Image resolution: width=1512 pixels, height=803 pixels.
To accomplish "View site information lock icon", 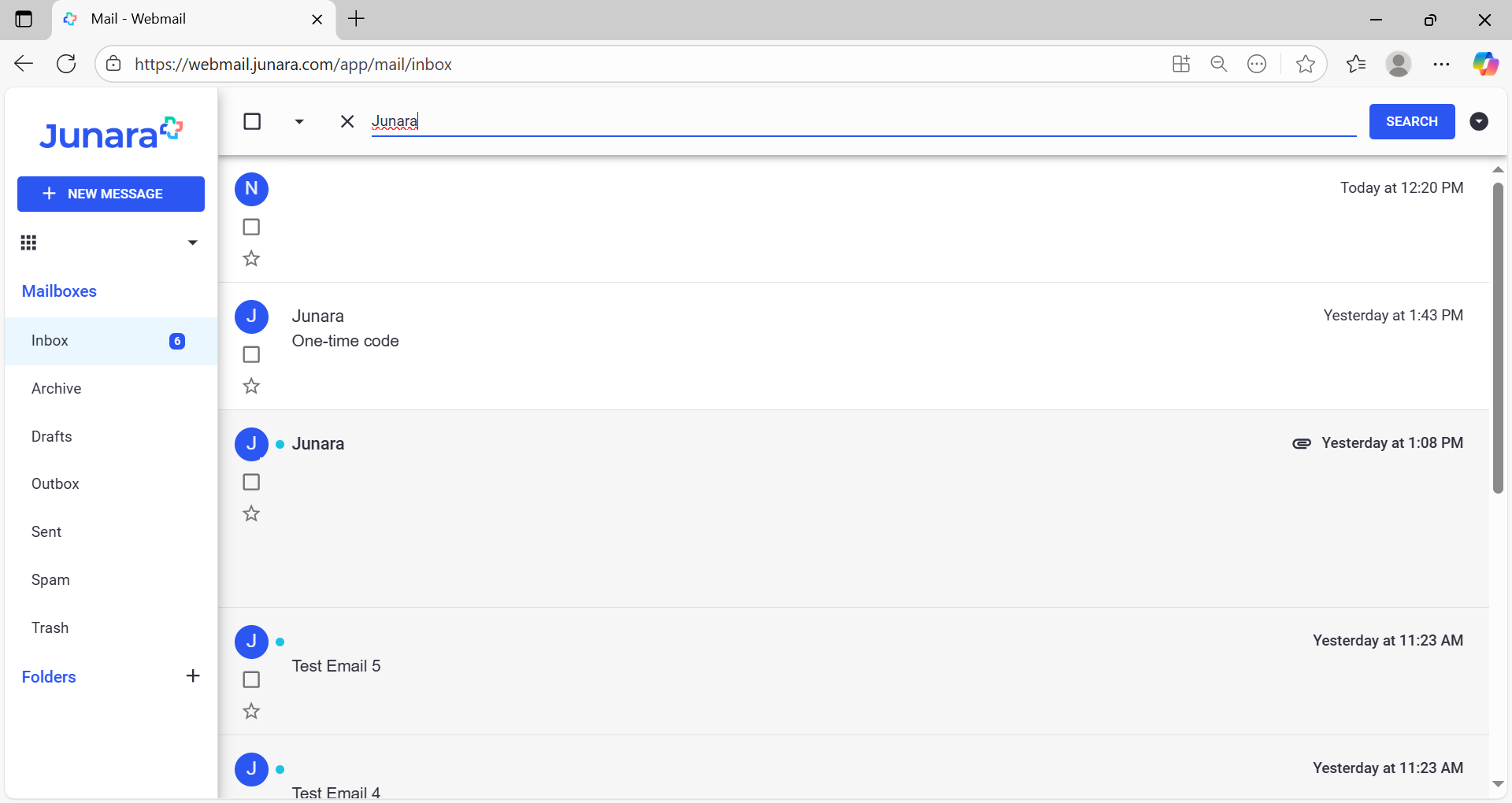I will point(113,64).
